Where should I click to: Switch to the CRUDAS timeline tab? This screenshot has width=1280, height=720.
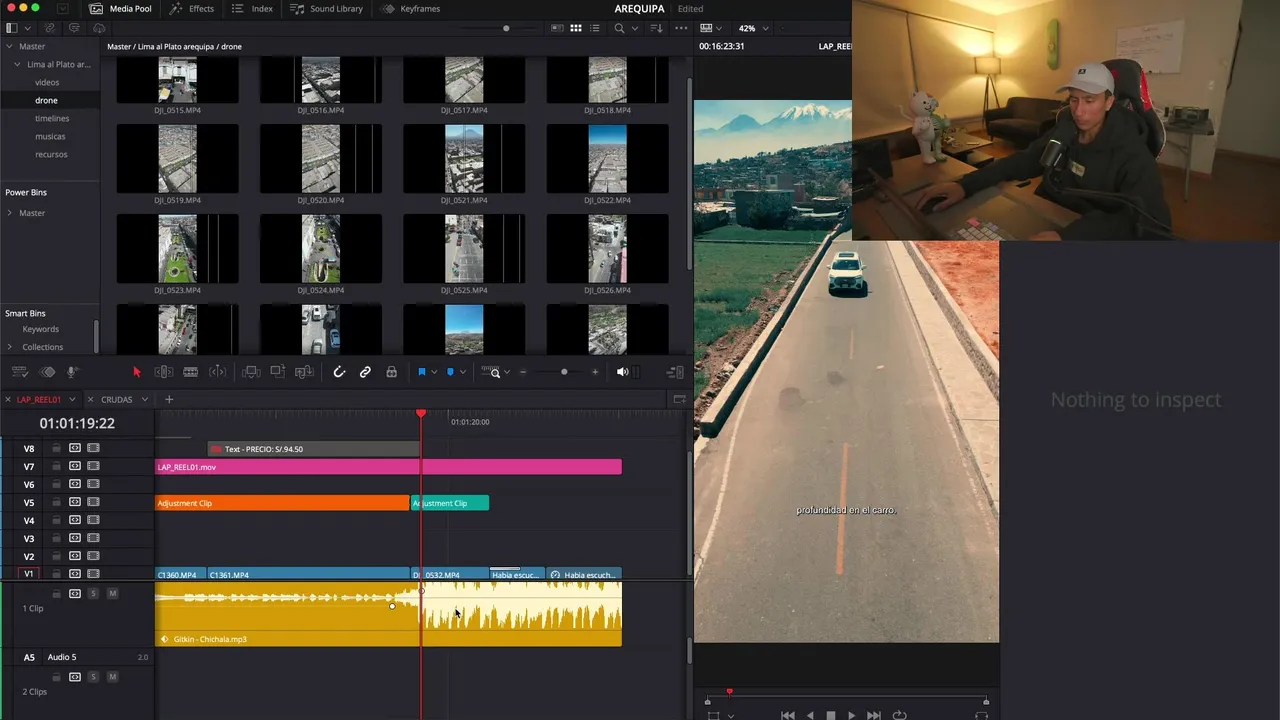[116, 400]
